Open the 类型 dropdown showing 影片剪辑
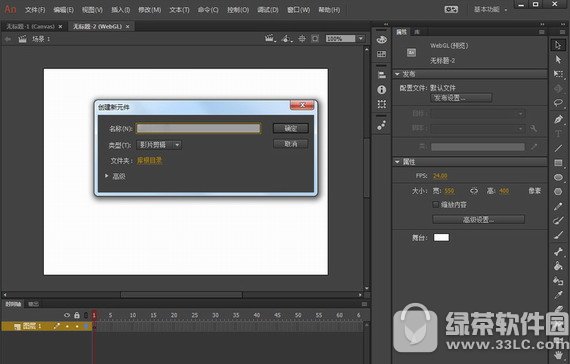This screenshot has width=570, height=364. 159,145
